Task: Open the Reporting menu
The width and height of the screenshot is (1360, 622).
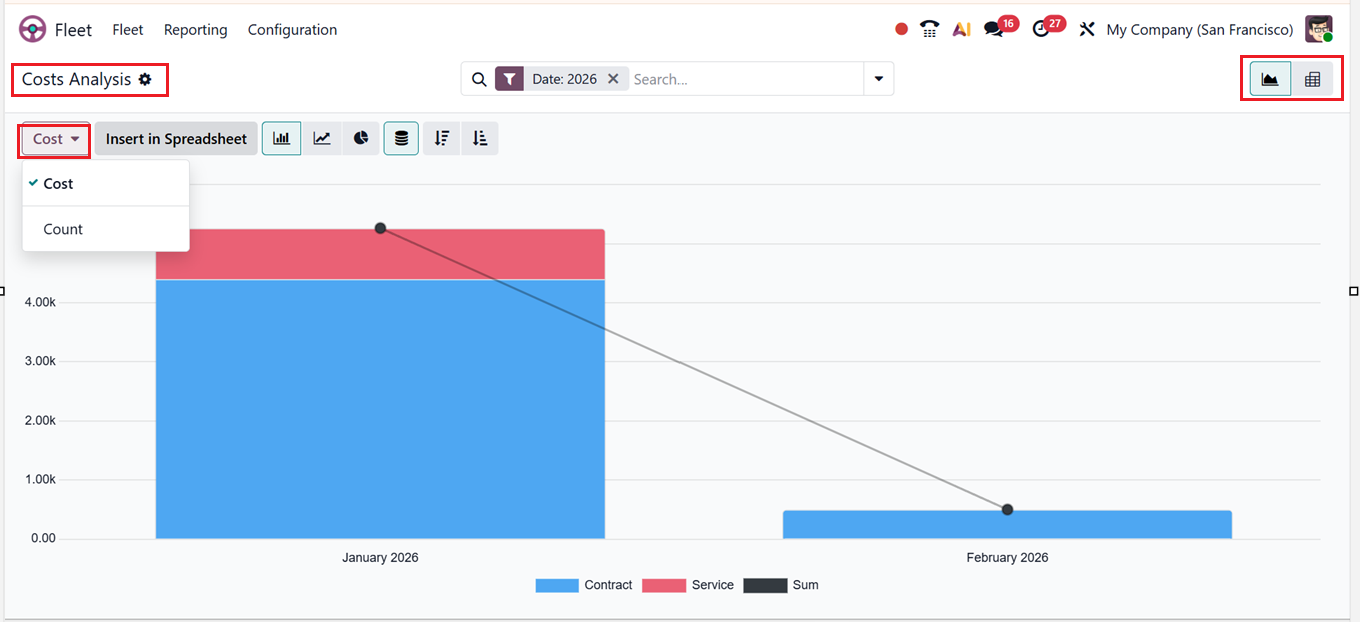Action: pyautogui.click(x=195, y=30)
